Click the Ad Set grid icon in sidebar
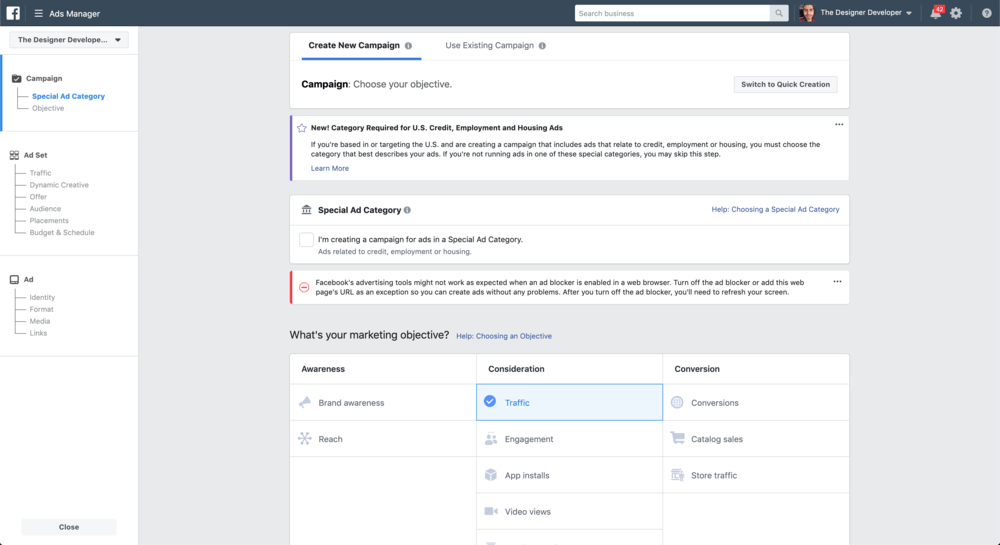 point(14,155)
